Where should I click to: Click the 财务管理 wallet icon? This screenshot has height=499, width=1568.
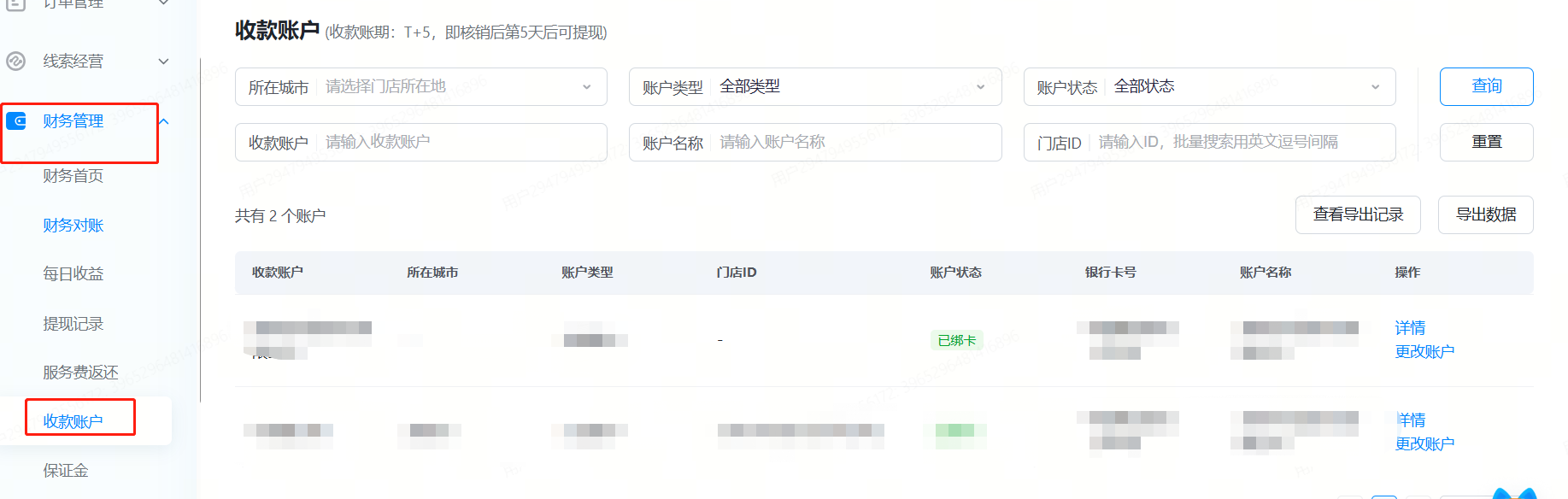(x=16, y=121)
